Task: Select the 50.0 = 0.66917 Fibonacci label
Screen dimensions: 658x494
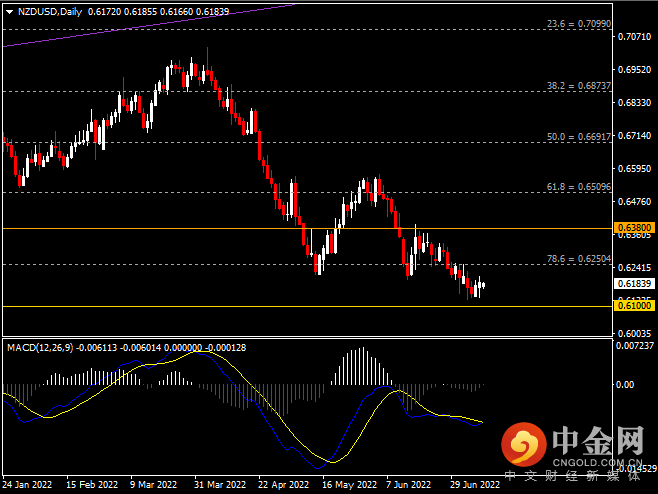Action: 579,137
